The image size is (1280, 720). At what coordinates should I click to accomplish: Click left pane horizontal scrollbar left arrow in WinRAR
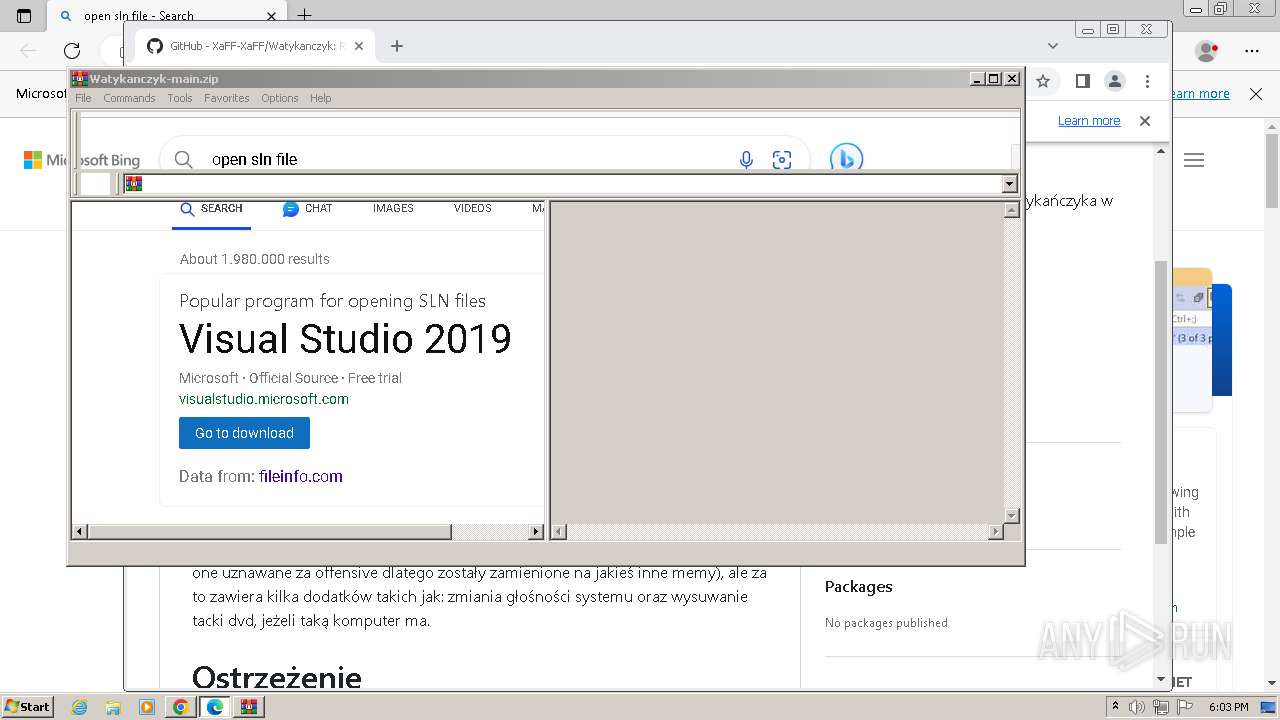pos(80,532)
